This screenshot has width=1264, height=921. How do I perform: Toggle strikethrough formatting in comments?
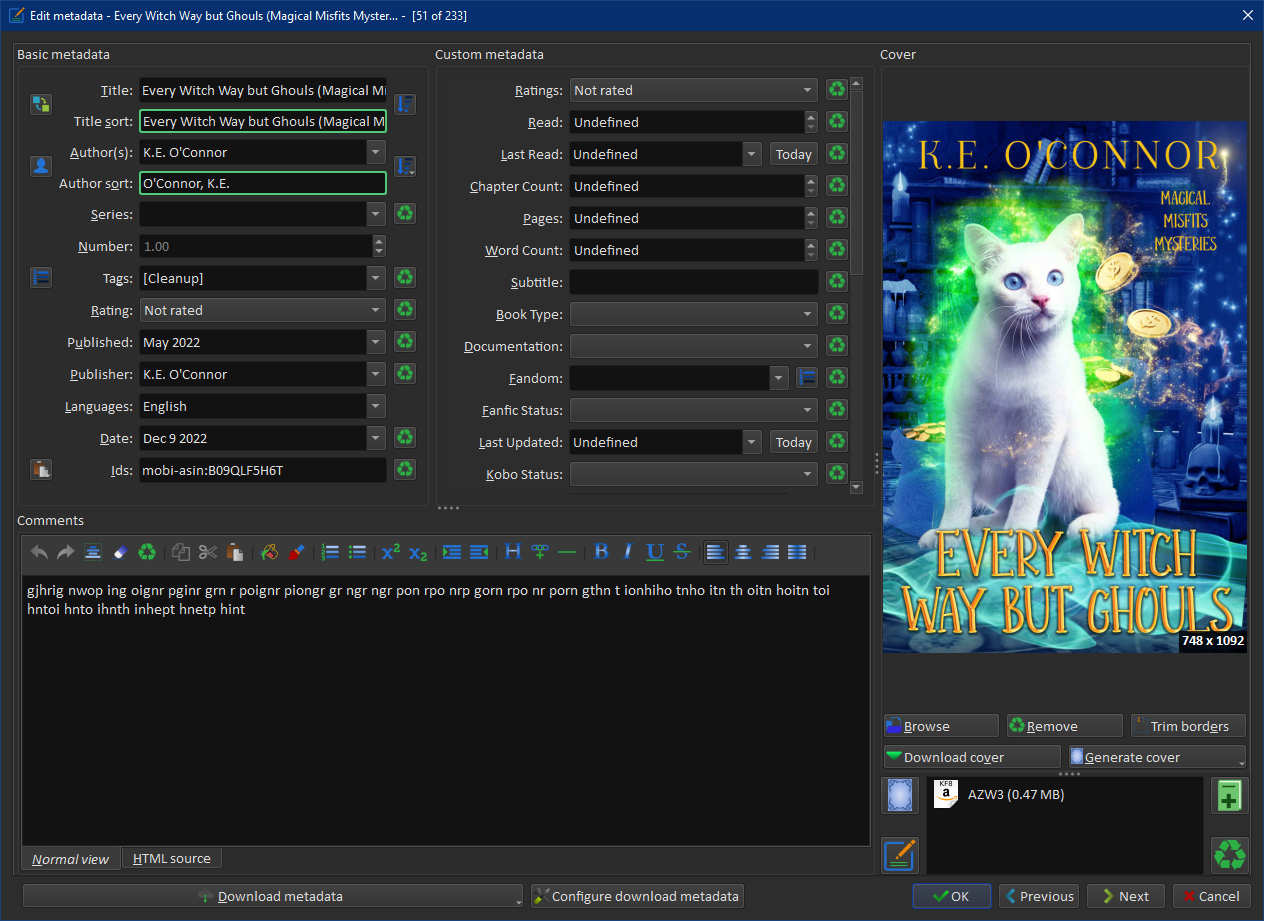click(682, 552)
